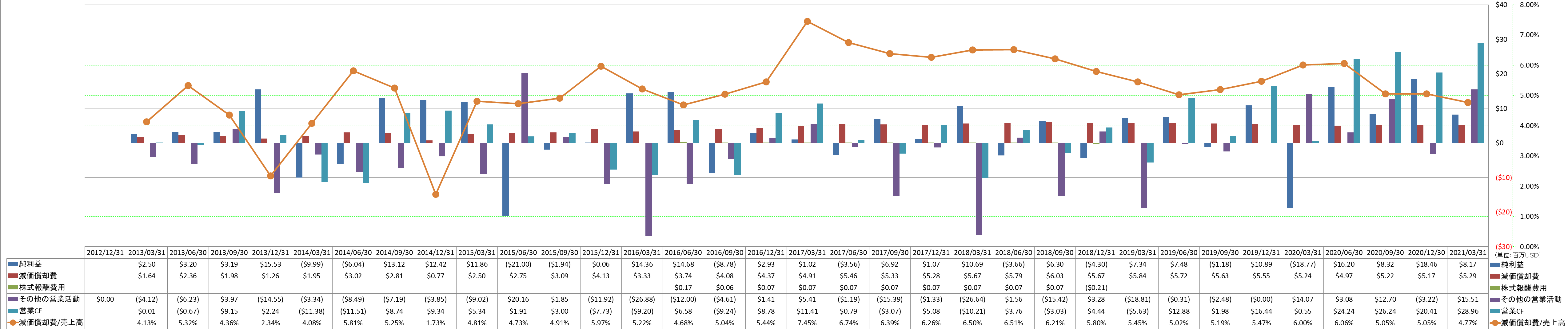The image size is (1568, 329).
Task: Click the $40 axis label
Action: (x=1502, y=5)
